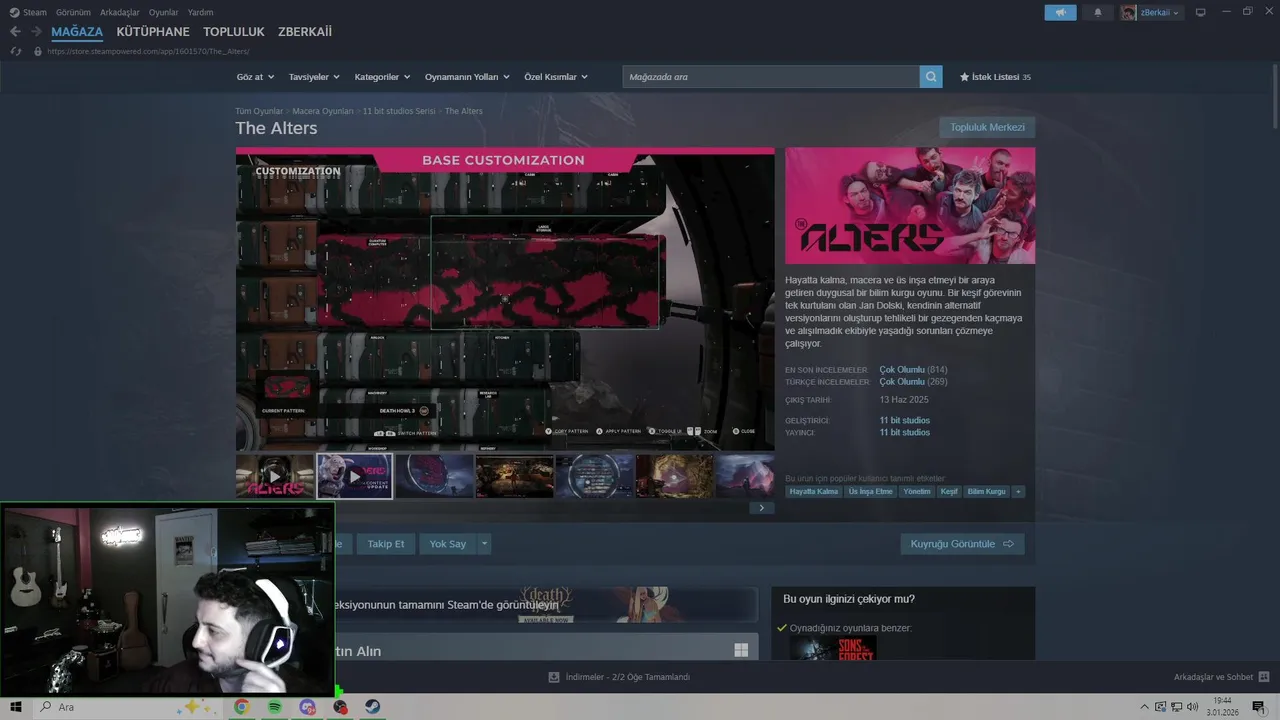Select the Keşif tag

(x=949, y=492)
